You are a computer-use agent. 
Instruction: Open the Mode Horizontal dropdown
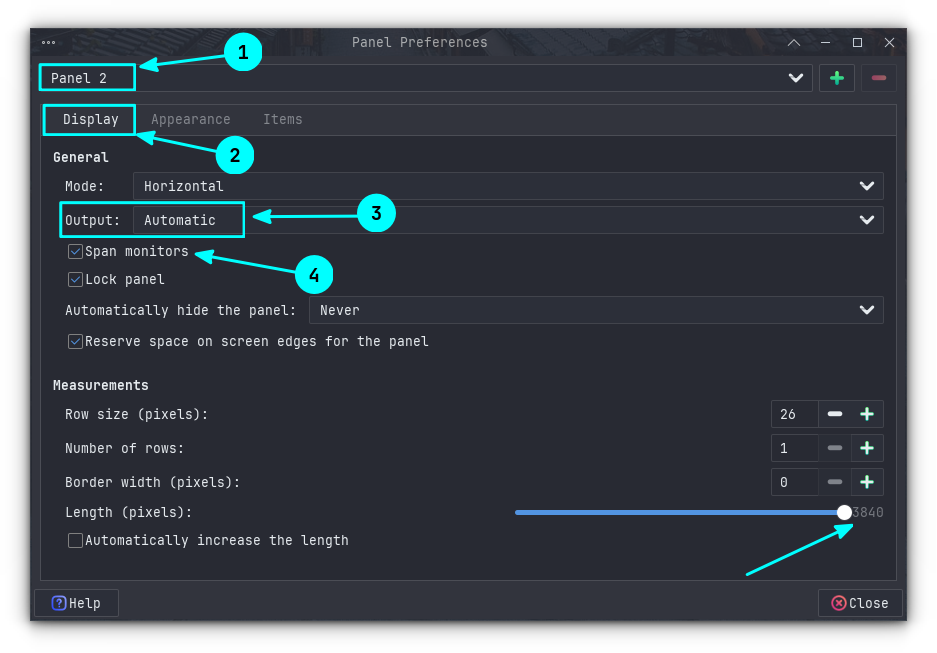pyautogui.click(x=508, y=186)
